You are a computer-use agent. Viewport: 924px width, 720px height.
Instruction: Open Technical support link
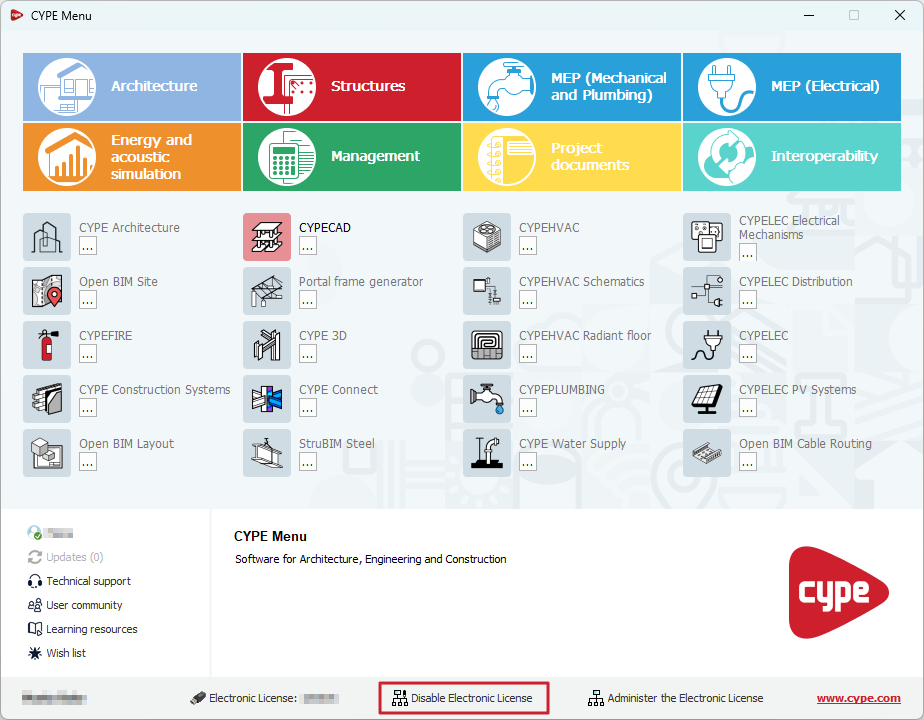(x=88, y=581)
